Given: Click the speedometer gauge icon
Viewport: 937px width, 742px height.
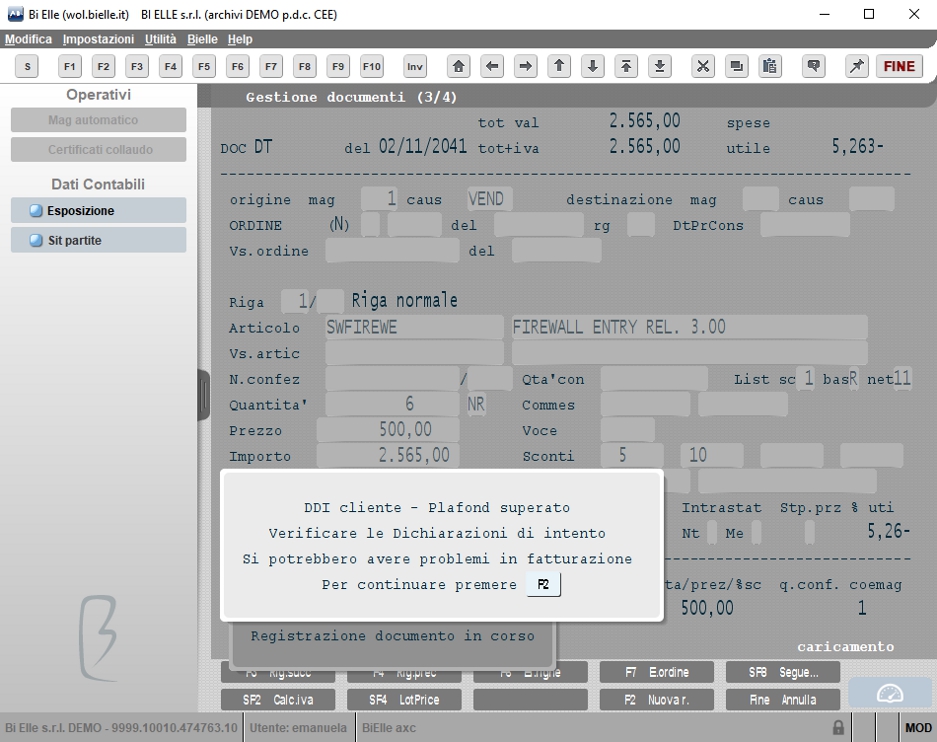Looking at the screenshot, I should point(890,694).
